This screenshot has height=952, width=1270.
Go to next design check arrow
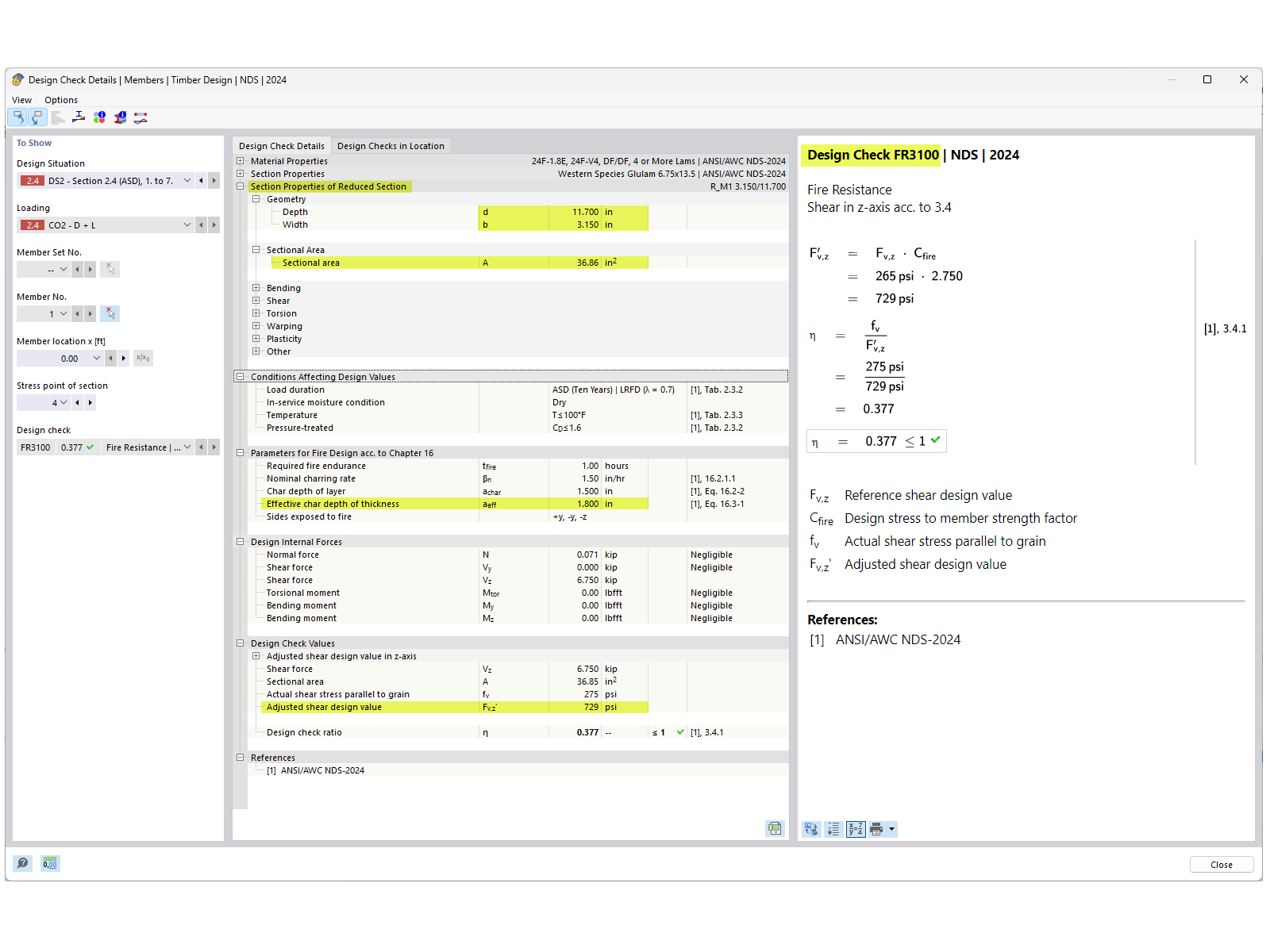(x=214, y=447)
